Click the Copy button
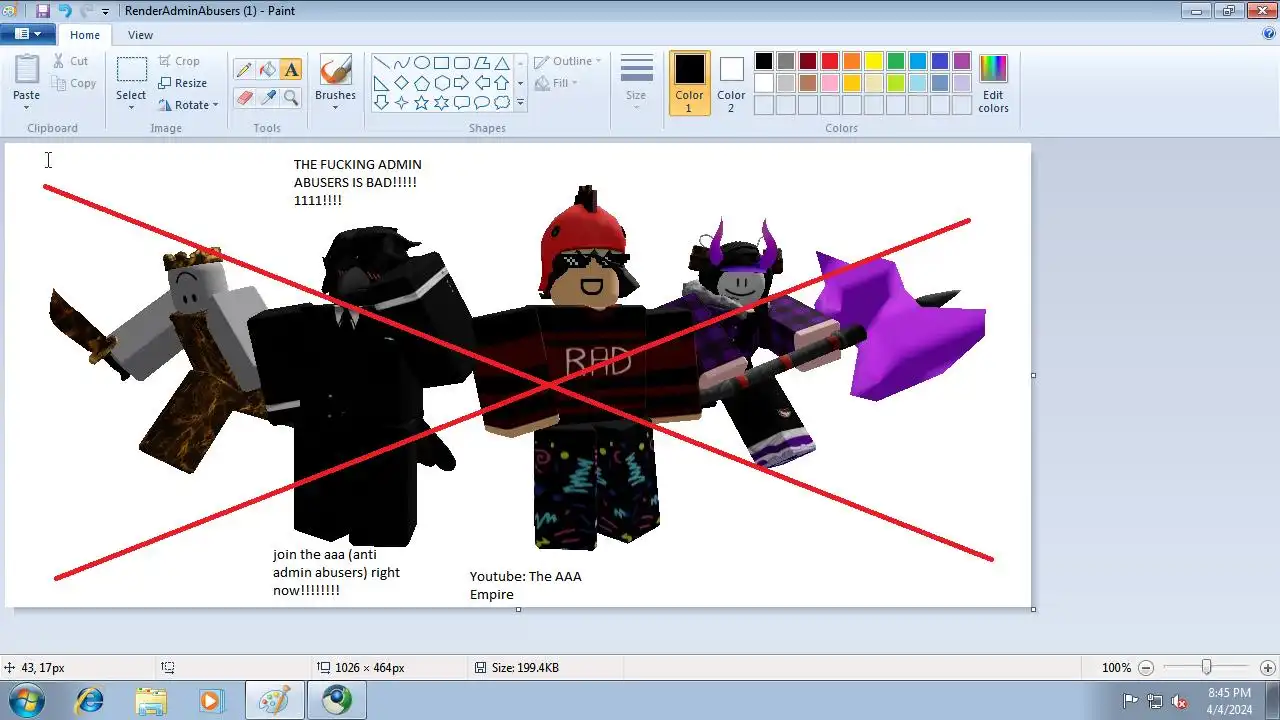This screenshot has height=720, width=1280. [74, 83]
